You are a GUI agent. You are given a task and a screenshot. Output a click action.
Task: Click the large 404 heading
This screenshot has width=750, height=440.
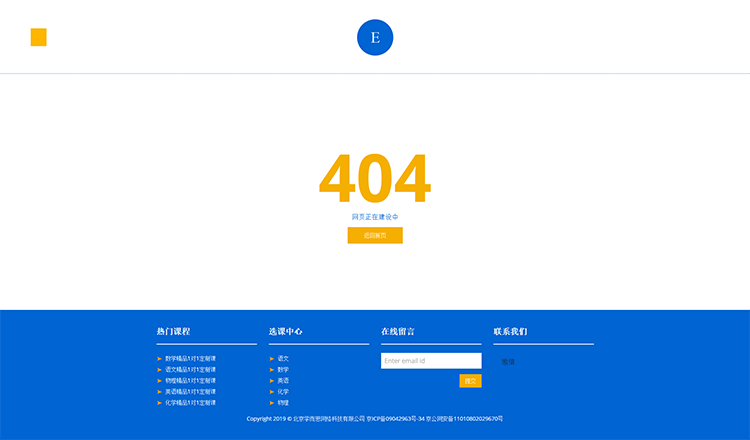pyautogui.click(x=375, y=178)
